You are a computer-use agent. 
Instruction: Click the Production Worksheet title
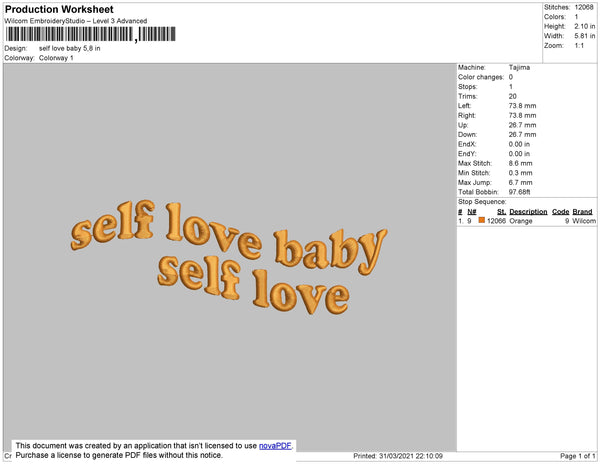59,9
